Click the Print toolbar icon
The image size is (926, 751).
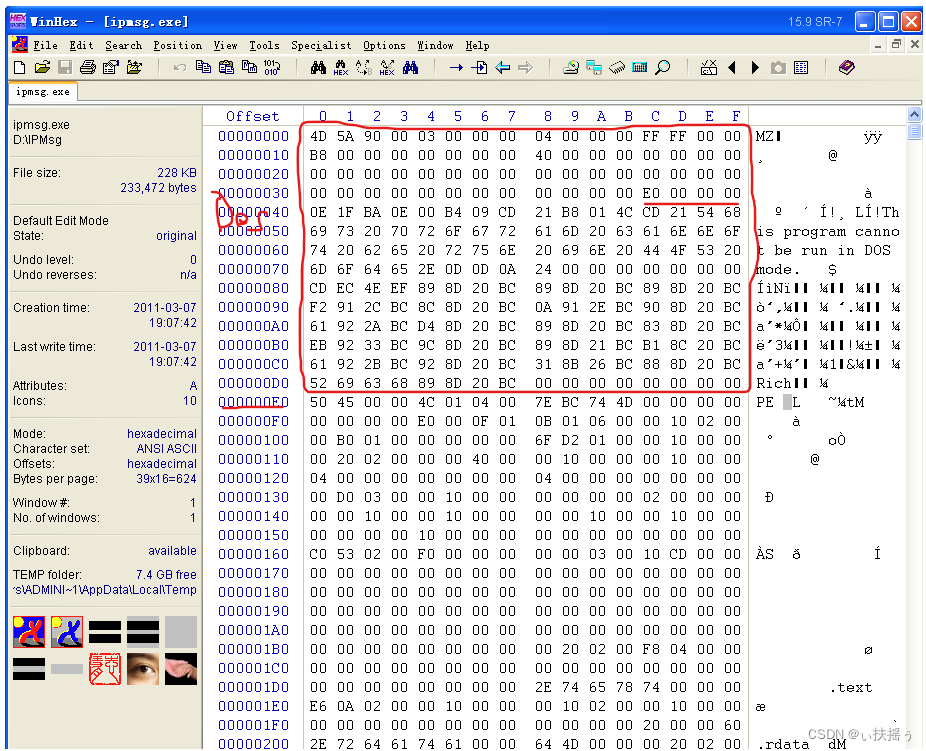click(x=87, y=67)
